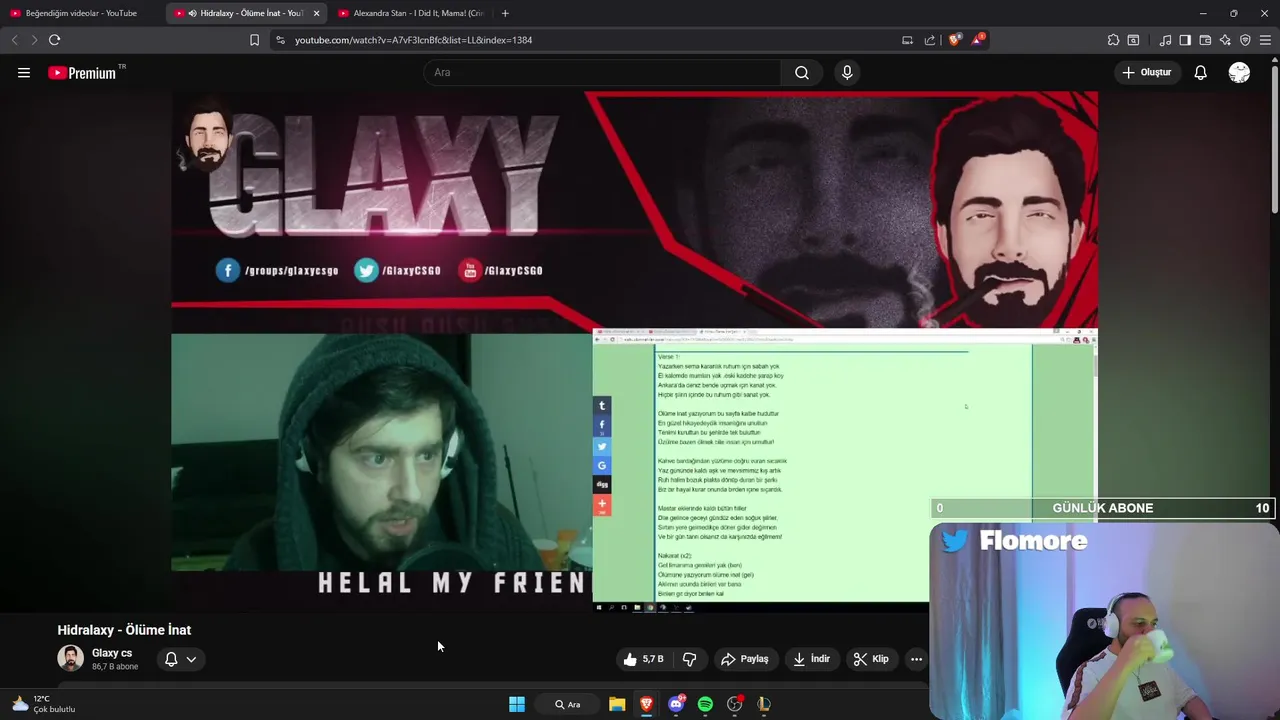Share the video via Paylaş

[745, 659]
